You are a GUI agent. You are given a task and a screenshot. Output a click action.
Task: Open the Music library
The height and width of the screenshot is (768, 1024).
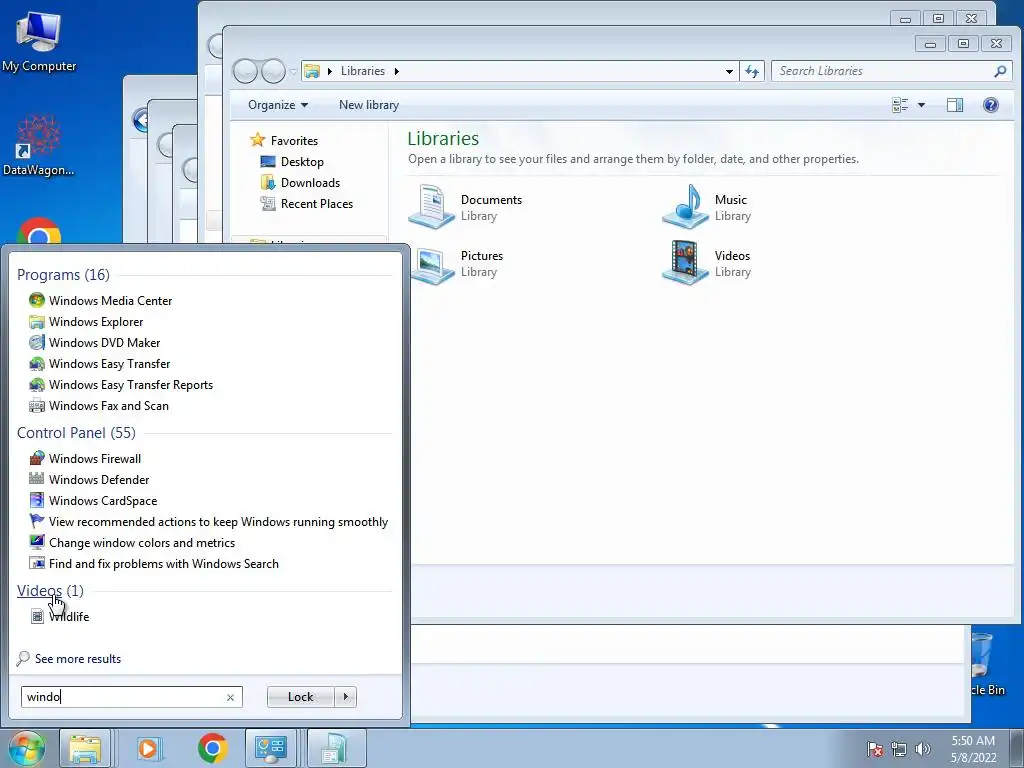click(707, 207)
